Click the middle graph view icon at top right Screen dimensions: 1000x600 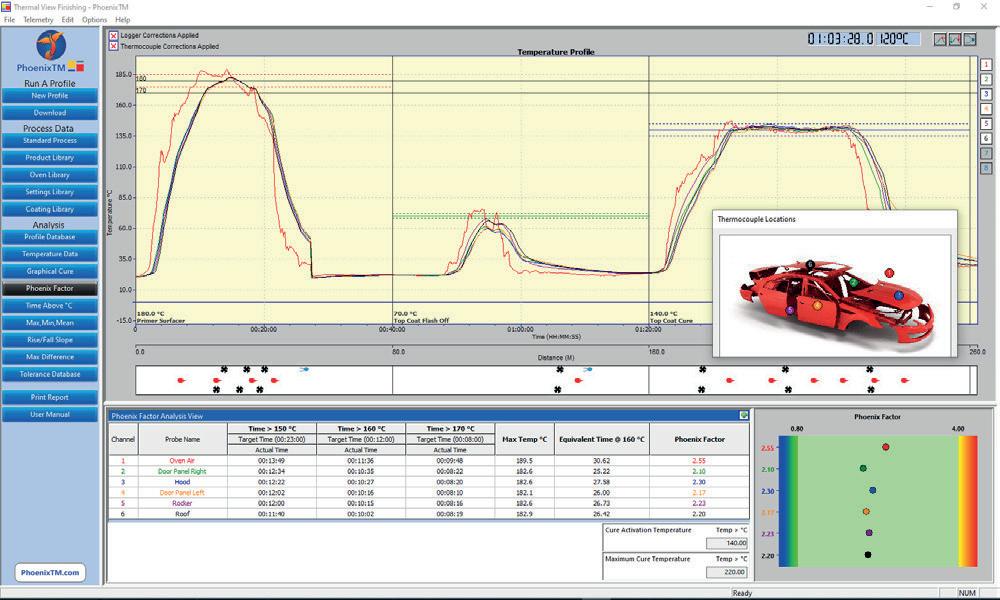955,39
